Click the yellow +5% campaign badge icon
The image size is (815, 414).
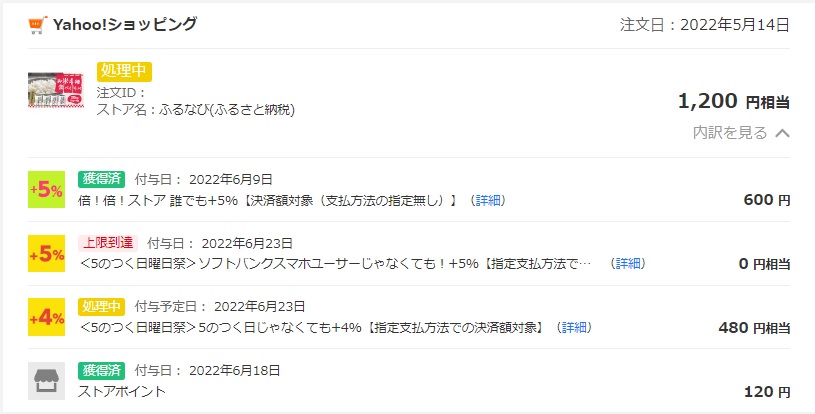[46, 253]
